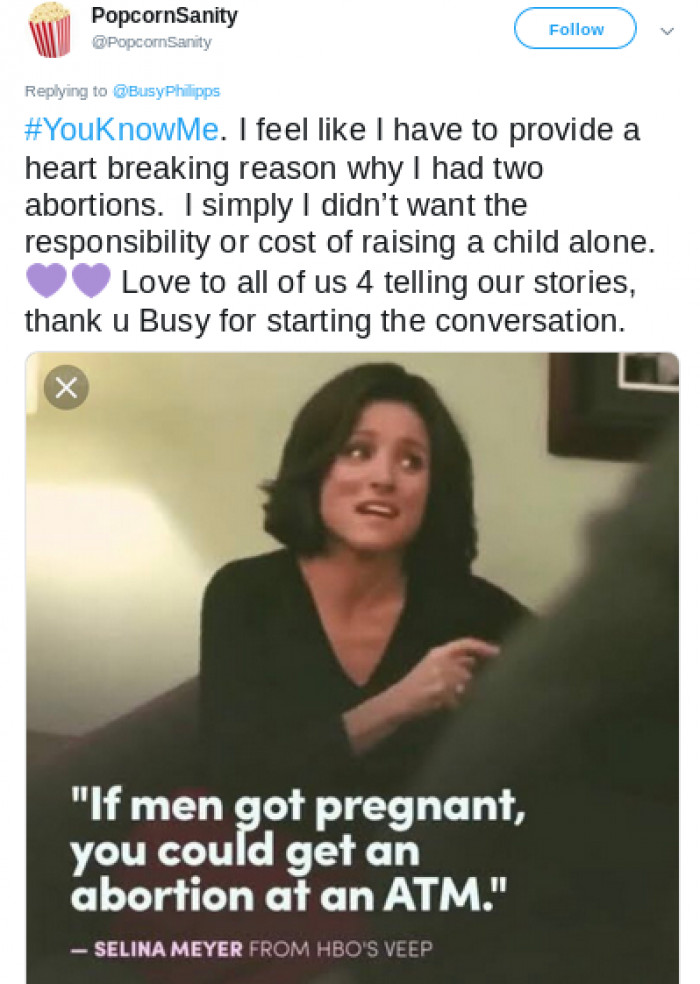700x984 pixels.
Task: Open the #YouKnowMe hashtag
Action: tap(122, 130)
